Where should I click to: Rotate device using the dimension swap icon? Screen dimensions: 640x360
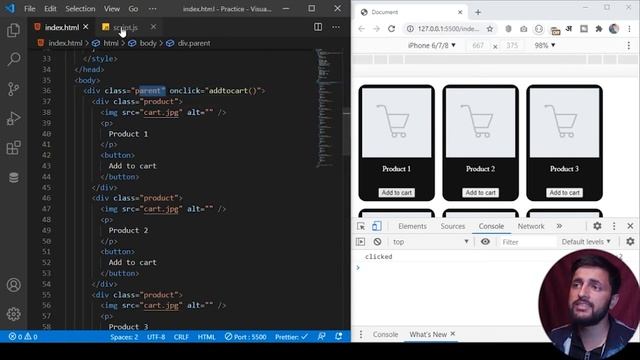(x=495, y=46)
